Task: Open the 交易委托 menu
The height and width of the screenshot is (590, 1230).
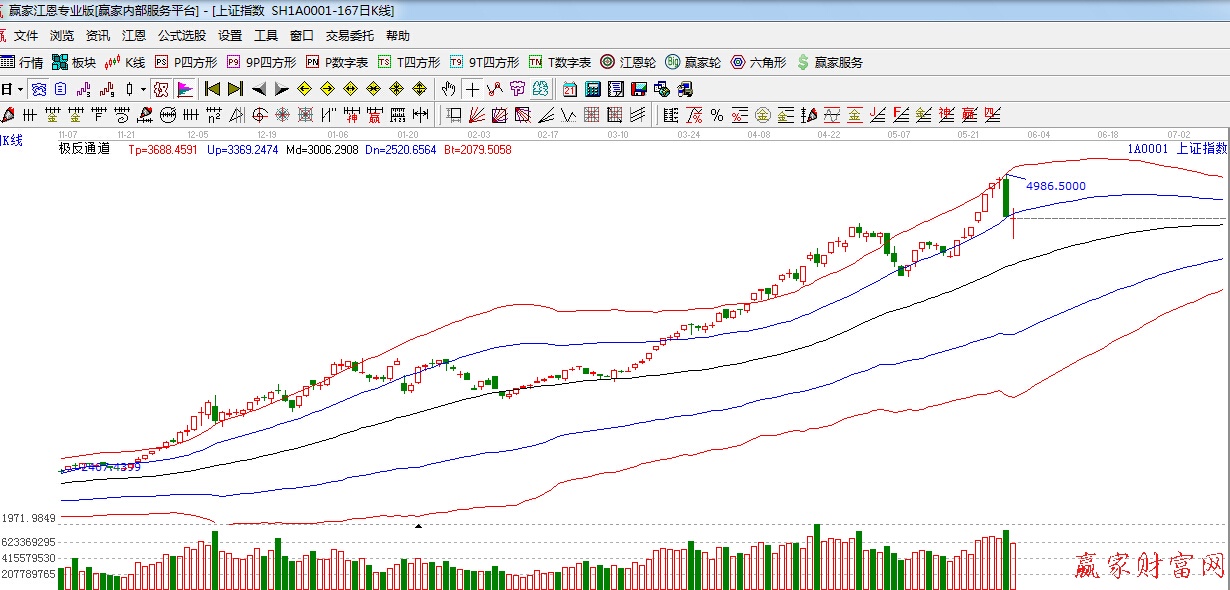Action: 349,36
